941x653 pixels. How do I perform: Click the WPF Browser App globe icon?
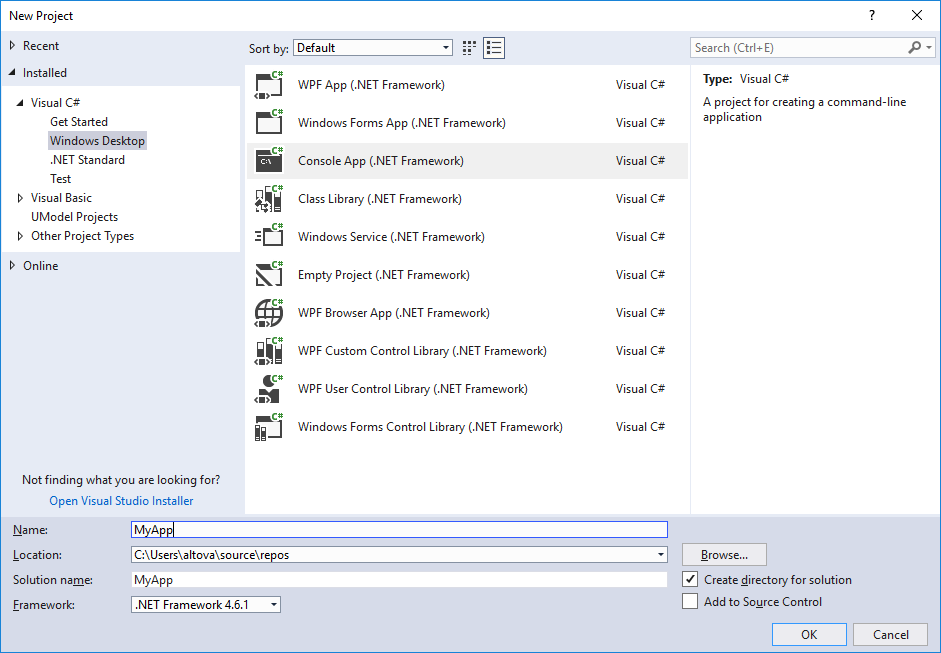pos(269,313)
